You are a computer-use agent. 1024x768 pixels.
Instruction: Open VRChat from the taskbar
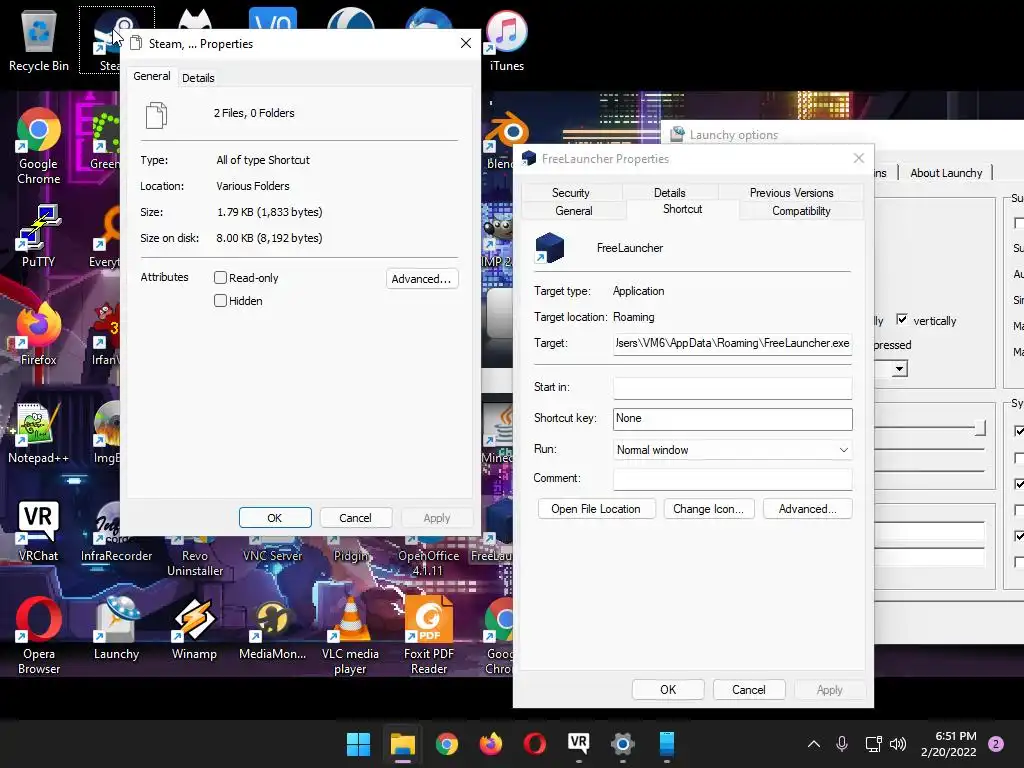coord(579,744)
